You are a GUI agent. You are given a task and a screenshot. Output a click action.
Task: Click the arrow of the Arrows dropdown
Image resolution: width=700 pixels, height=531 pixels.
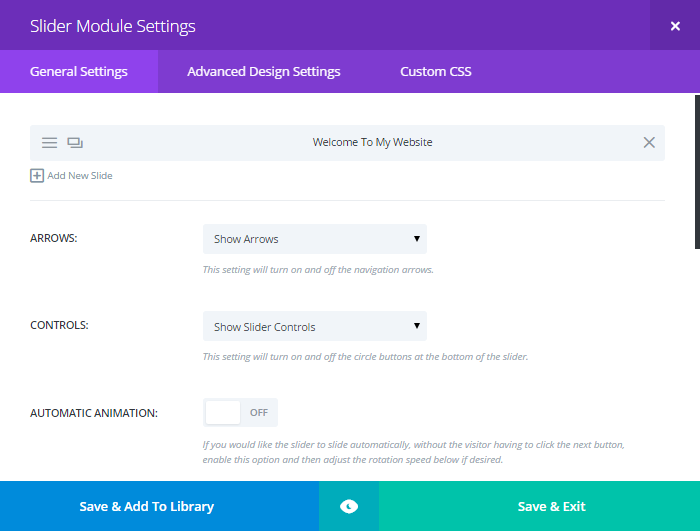tap(417, 238)
